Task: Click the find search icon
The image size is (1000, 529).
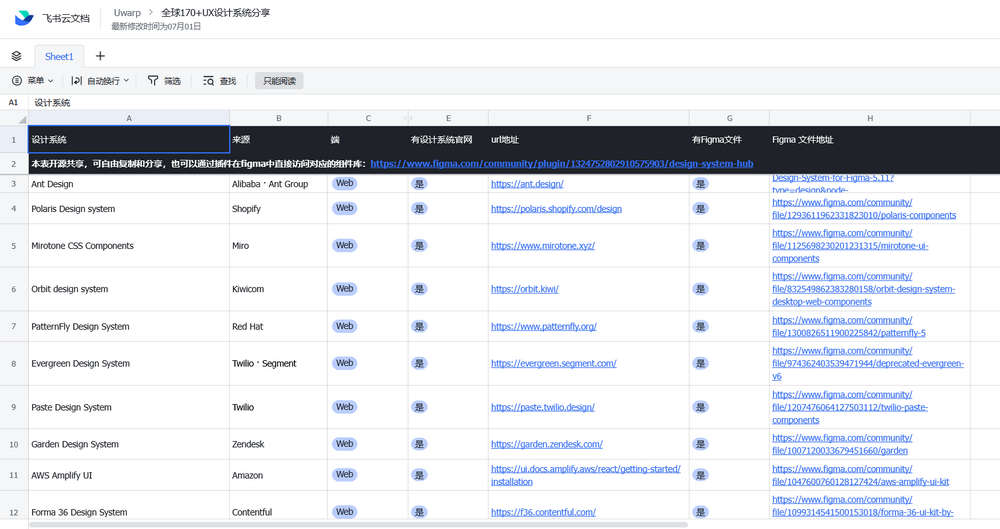Action: (x=209, y=80)
